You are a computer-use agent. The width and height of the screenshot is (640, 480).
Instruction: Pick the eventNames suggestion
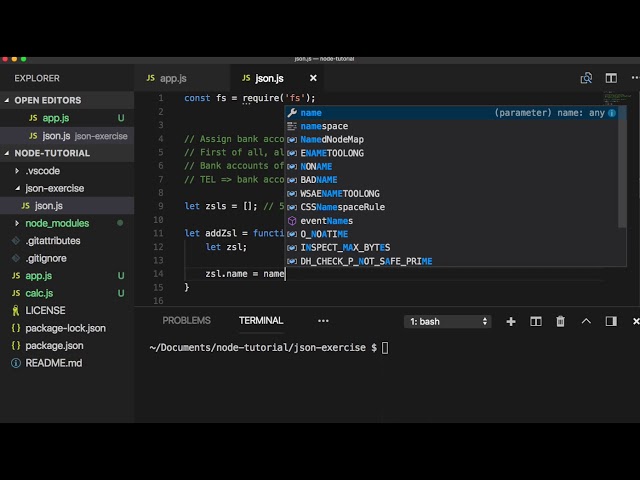[451, 221]
